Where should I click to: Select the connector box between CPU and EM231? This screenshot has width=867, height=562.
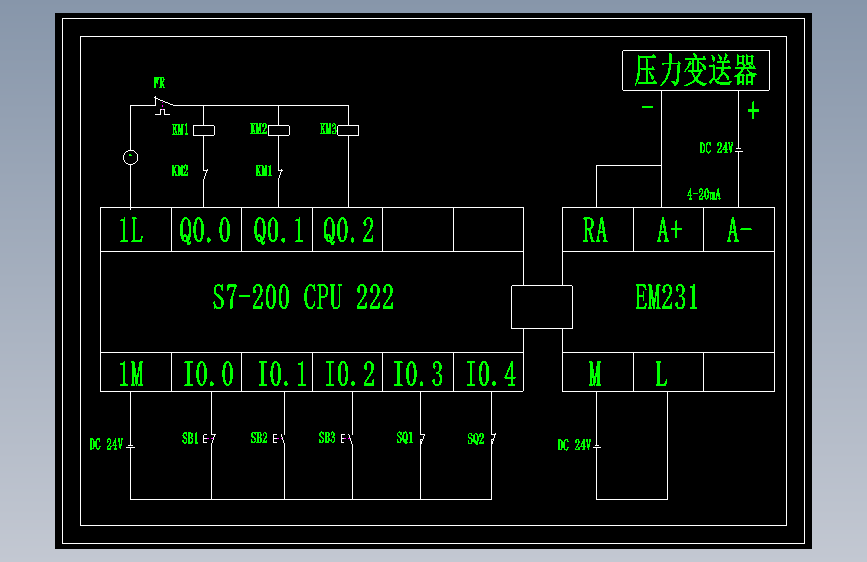tap(542, 307)
